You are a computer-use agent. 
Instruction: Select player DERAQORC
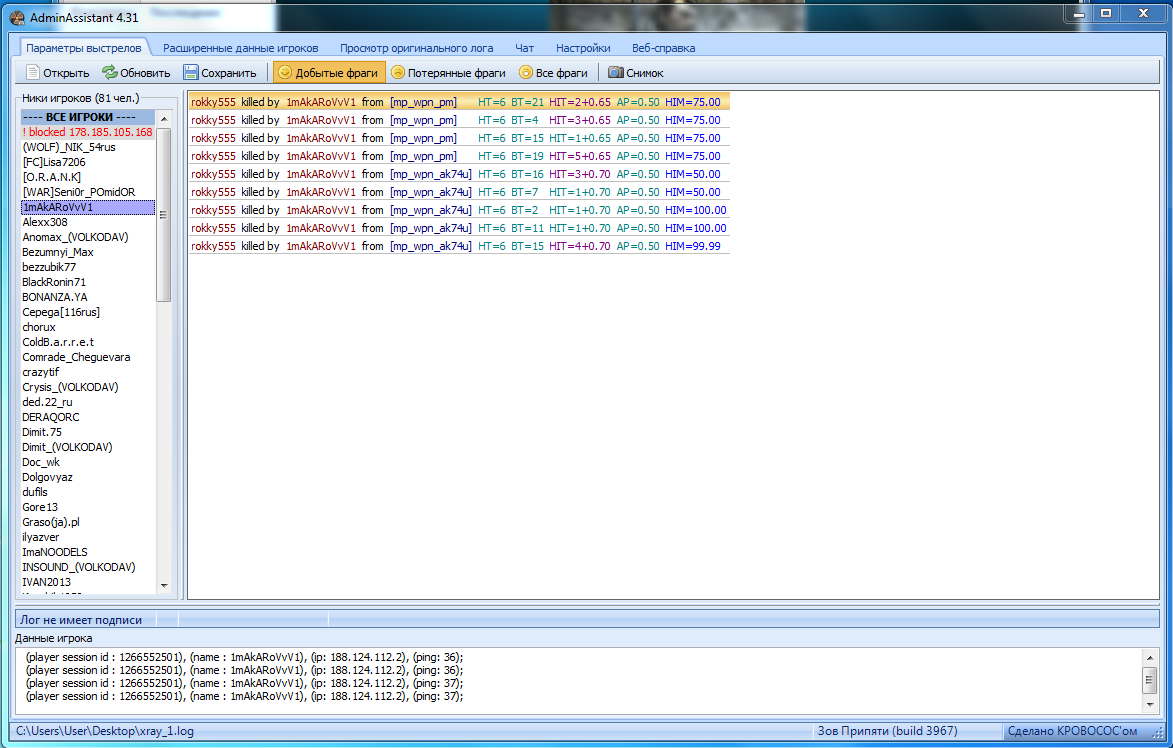[88, 417]
